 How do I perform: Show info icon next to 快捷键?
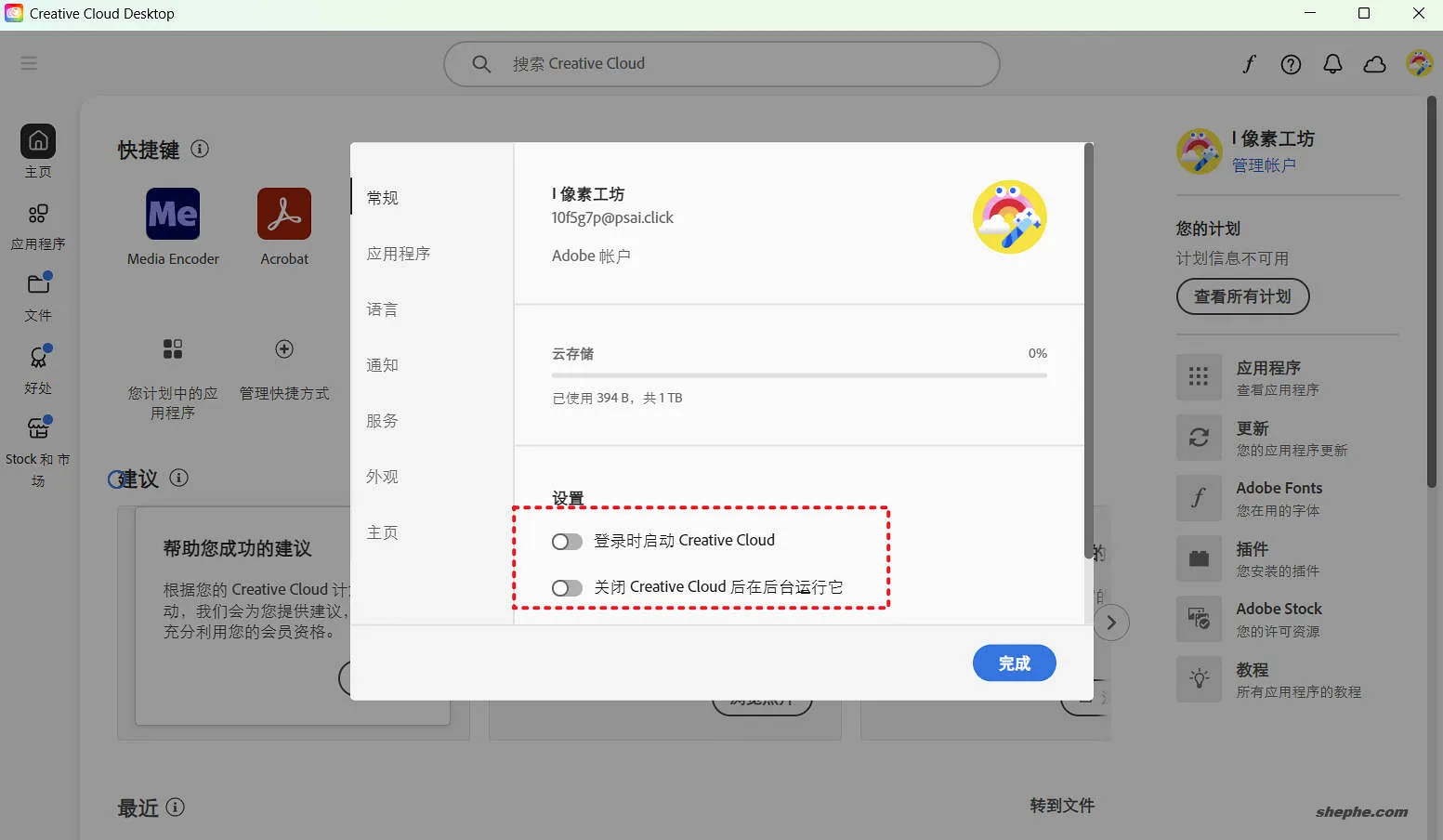[200, 149]
